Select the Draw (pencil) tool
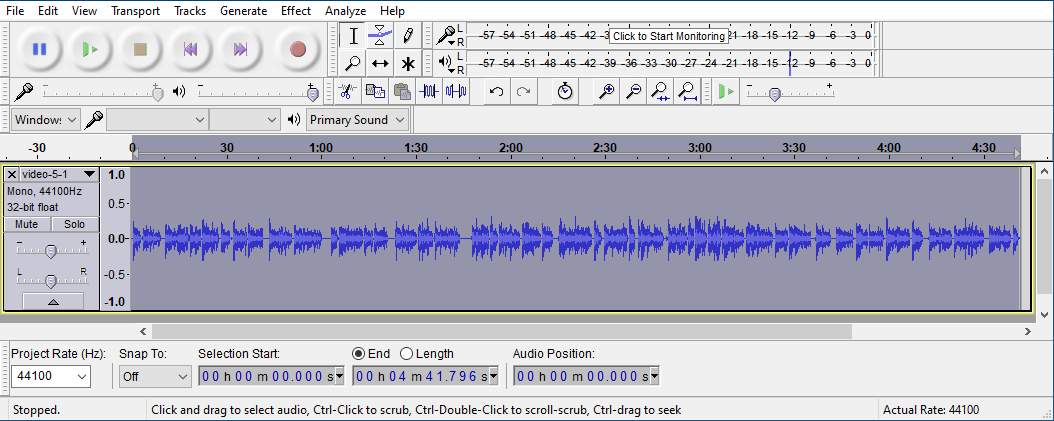 pyautogui.click(x=407, y=36)
